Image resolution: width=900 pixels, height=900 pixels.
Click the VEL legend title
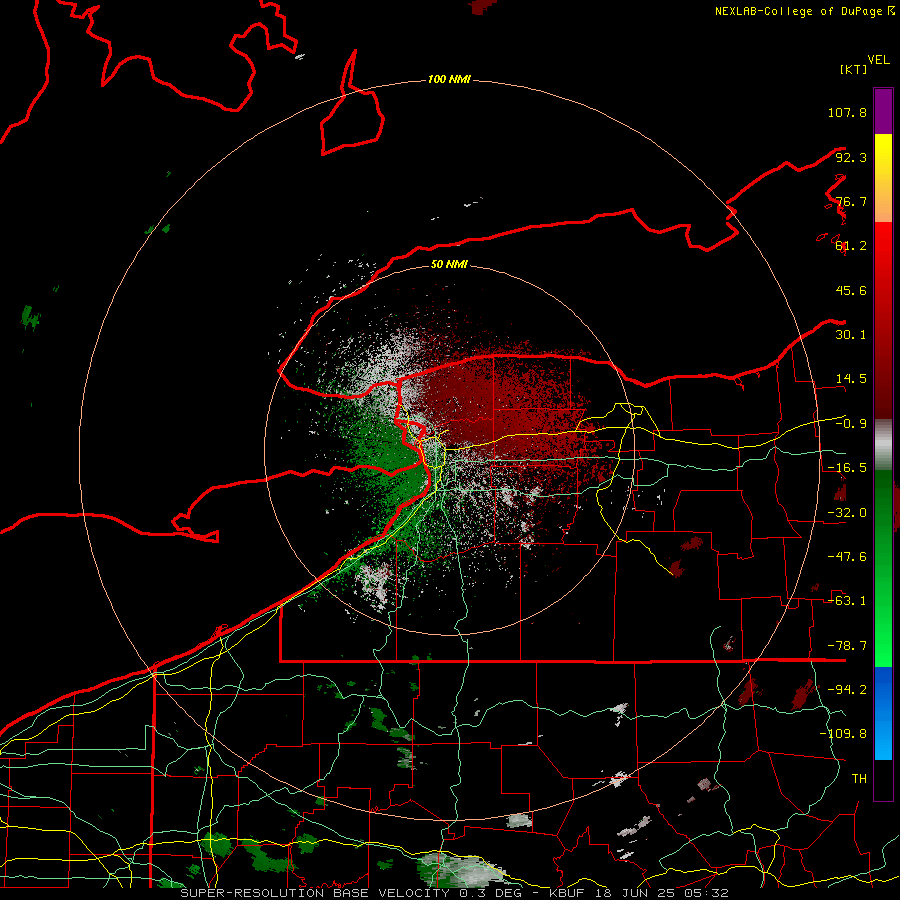pos(878,60)
